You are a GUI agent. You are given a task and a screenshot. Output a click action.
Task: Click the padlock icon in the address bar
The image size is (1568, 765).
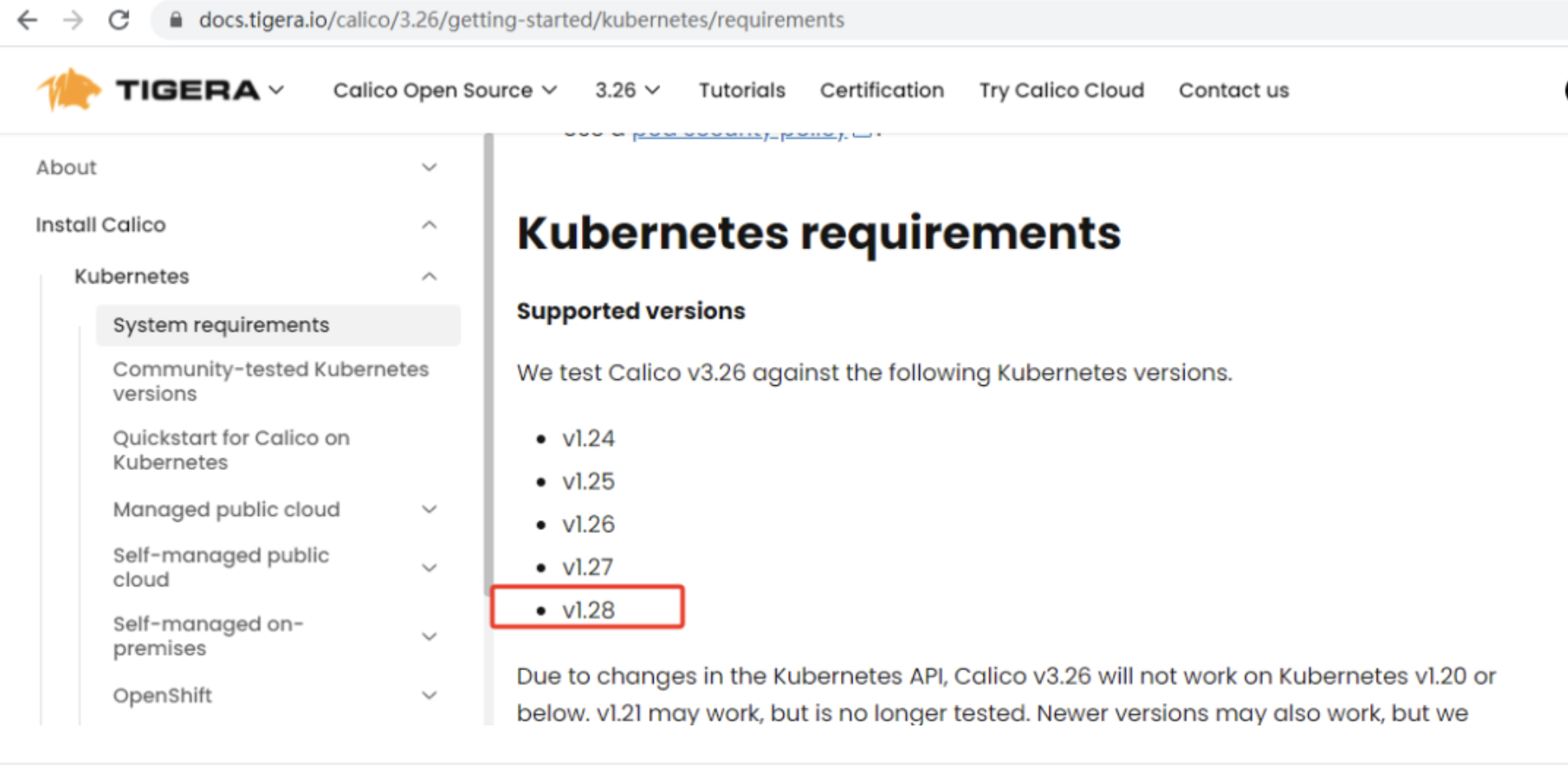click(x=176, y=20)
